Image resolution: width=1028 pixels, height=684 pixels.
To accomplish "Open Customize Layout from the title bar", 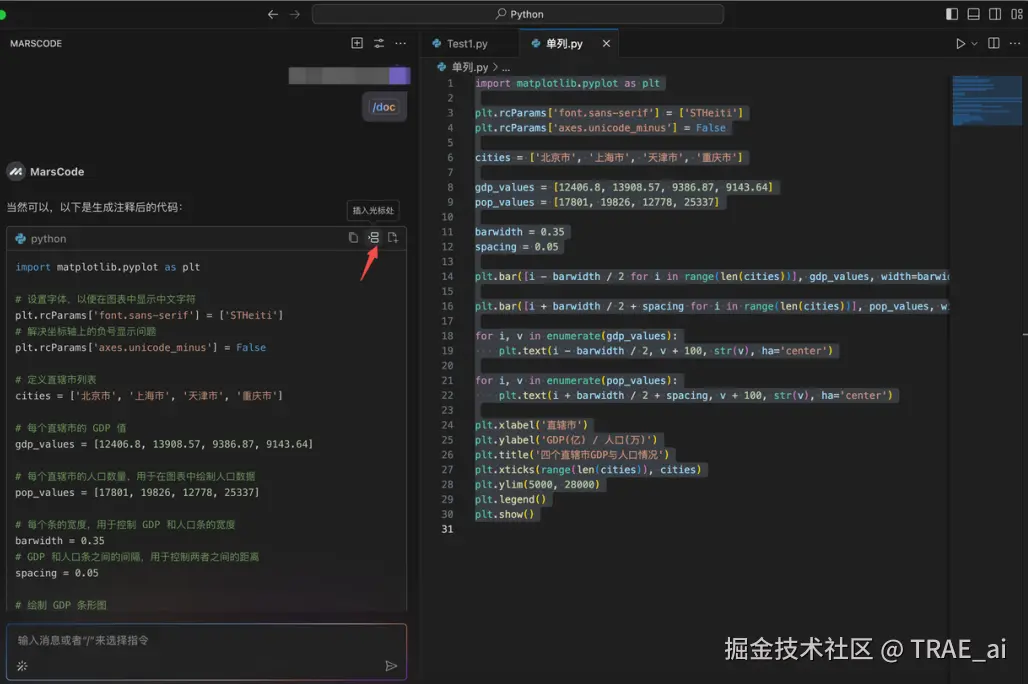I will tap(1016, 14).
